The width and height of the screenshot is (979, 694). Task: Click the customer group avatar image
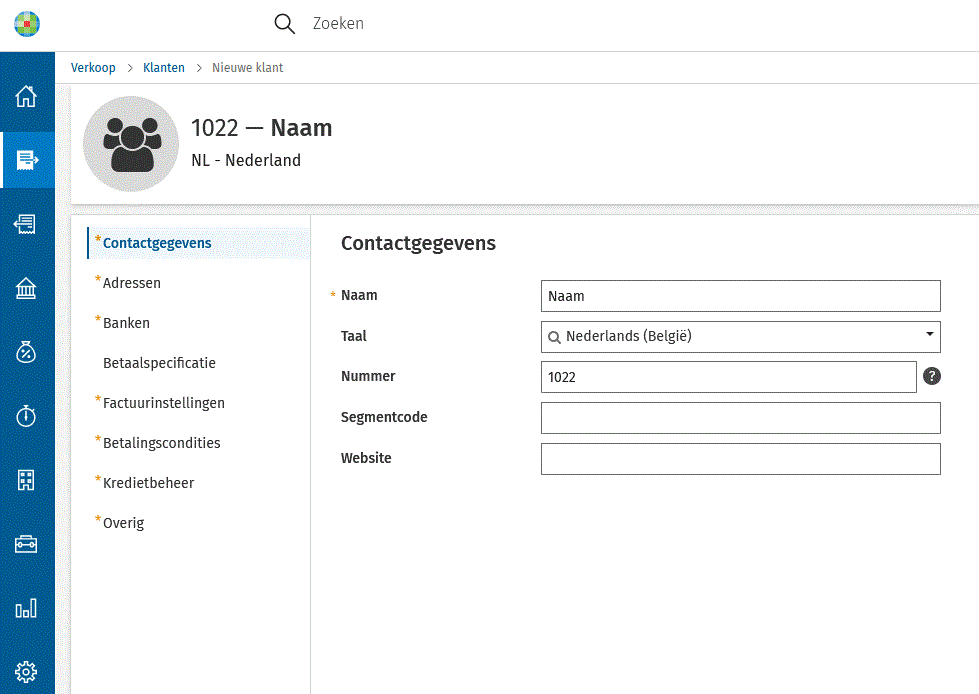(x=131, y=144)
